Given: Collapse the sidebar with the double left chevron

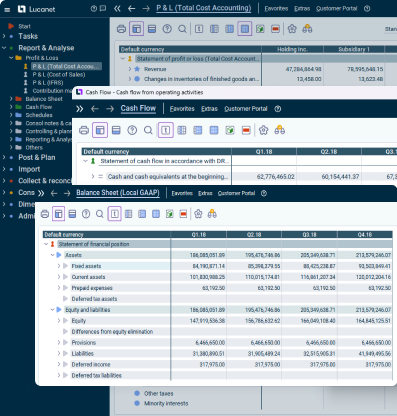Looking at the screenshot, I should tap(117, 8).
